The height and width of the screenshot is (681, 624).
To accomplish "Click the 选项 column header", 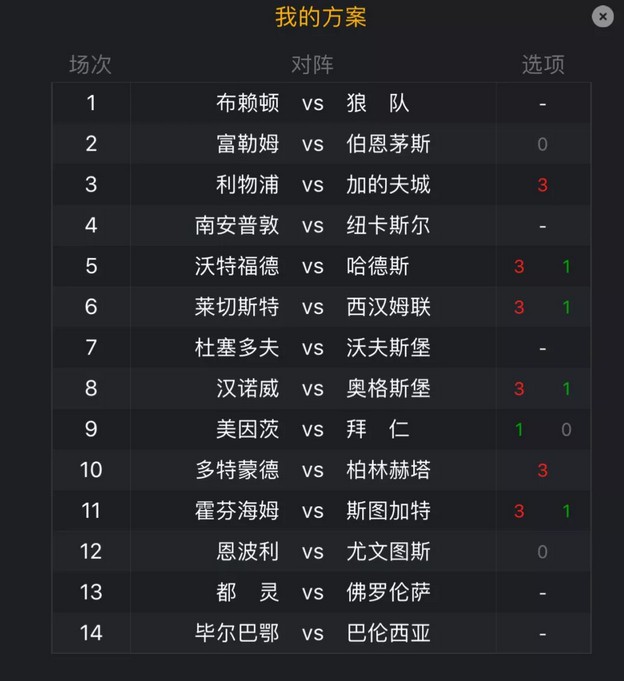I will [543, 65].
